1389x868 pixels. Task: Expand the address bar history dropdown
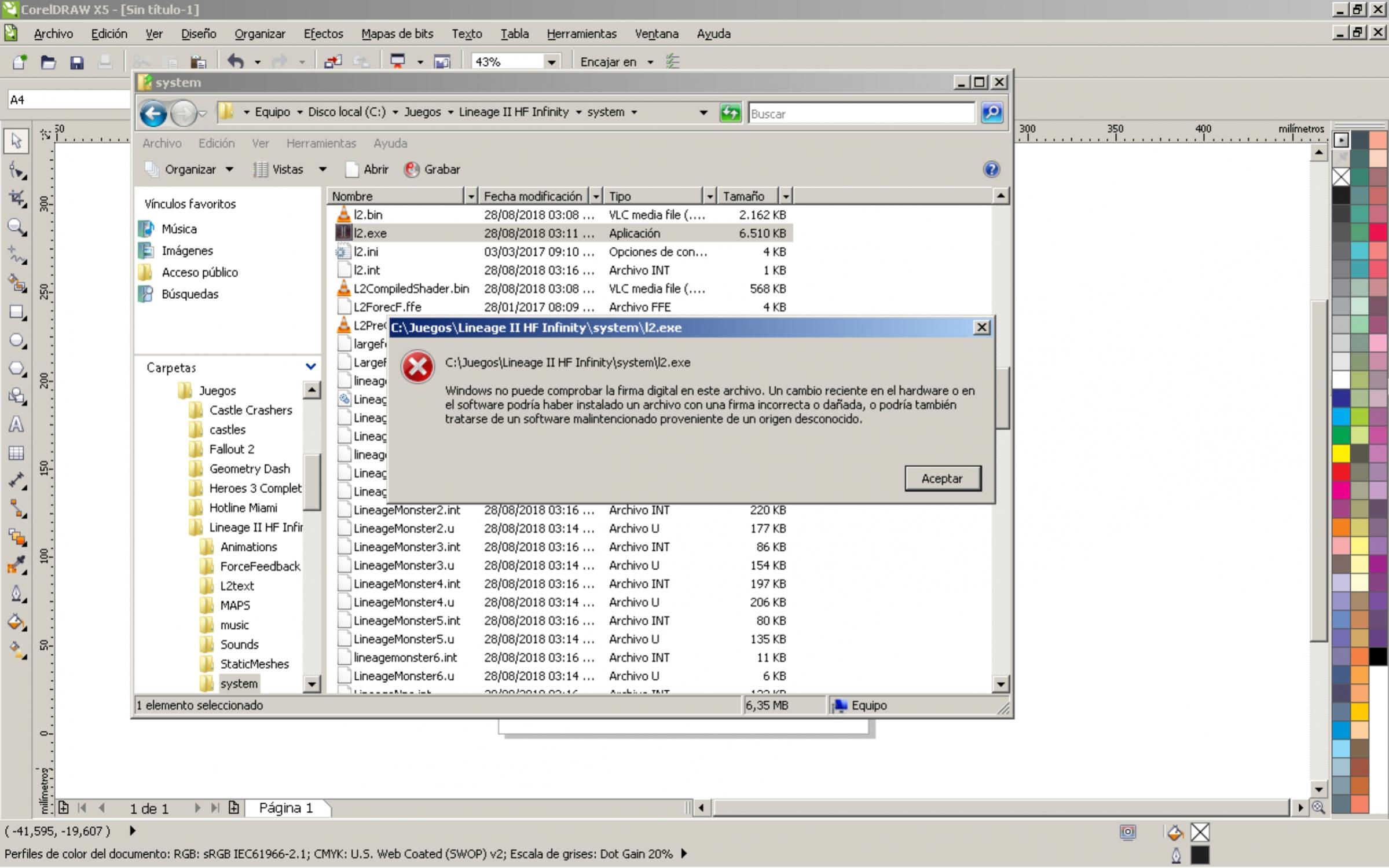[703, 112]
